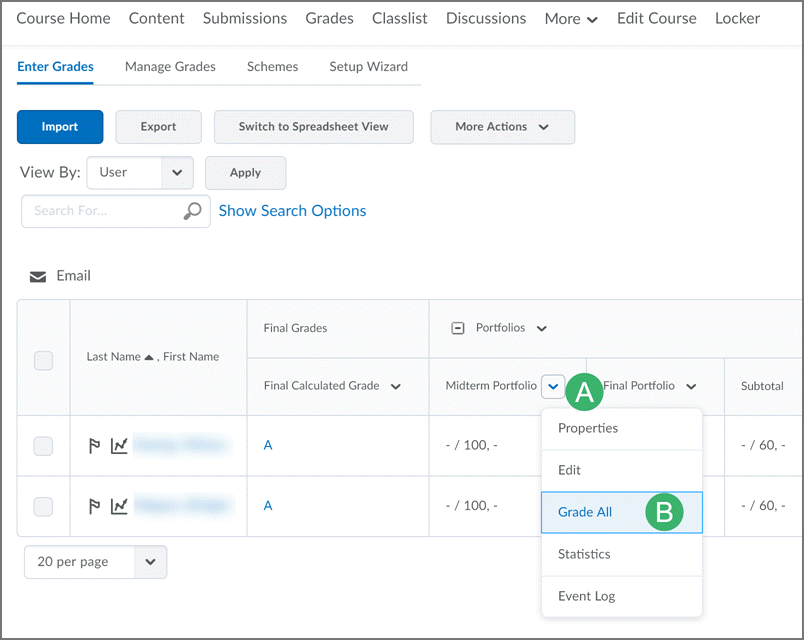The height and width of the screenshot is (640, 804).
Task: Click the Midterm Portfolio chevron menu
Action: [x=553, y=386]
